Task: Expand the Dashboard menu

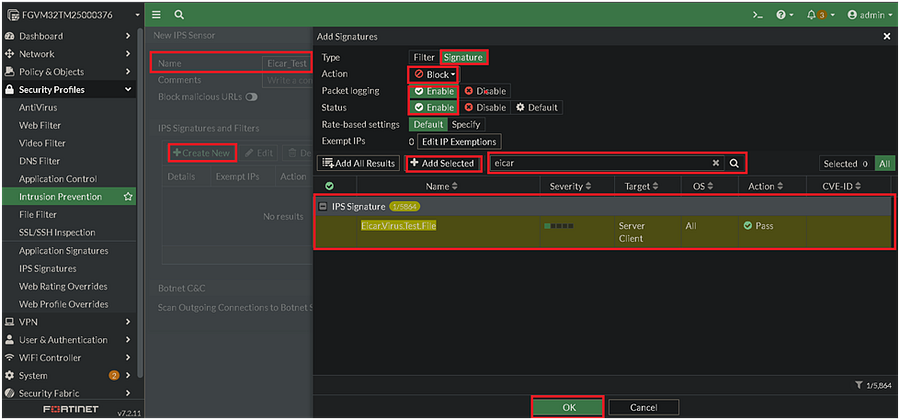Action: [69, 36]
